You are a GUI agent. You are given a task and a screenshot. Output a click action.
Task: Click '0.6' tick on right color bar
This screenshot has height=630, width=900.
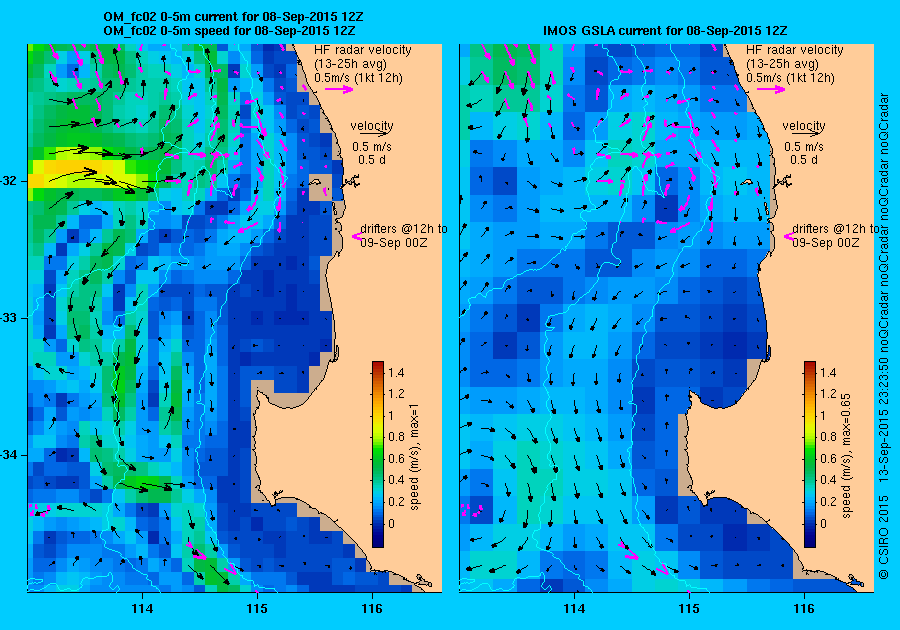point(828,458)
